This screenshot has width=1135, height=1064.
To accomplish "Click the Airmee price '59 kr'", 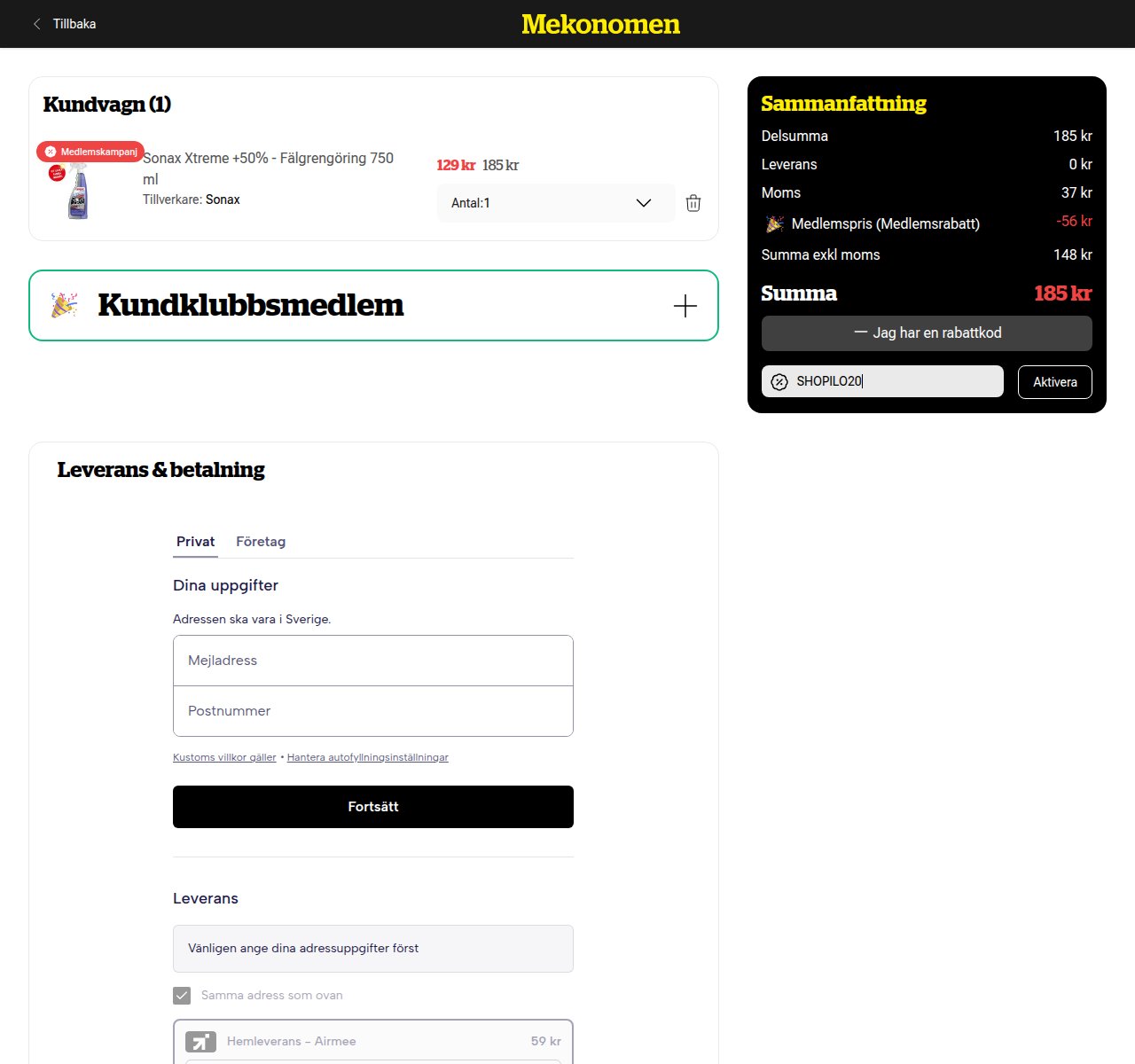I will tap(546, 1042).
